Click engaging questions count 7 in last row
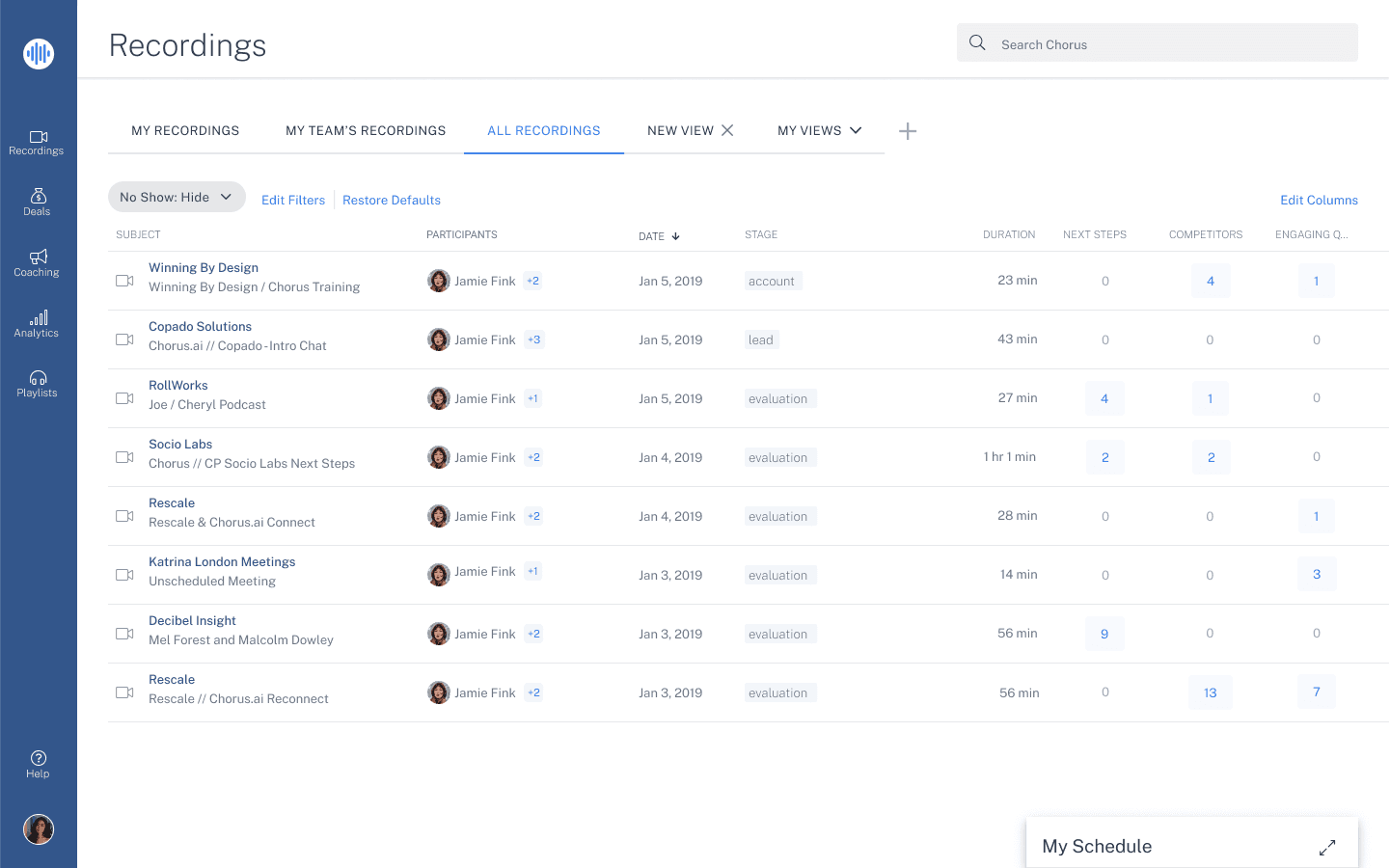Screen dimensions: 1390x868 click(1317, 692)
